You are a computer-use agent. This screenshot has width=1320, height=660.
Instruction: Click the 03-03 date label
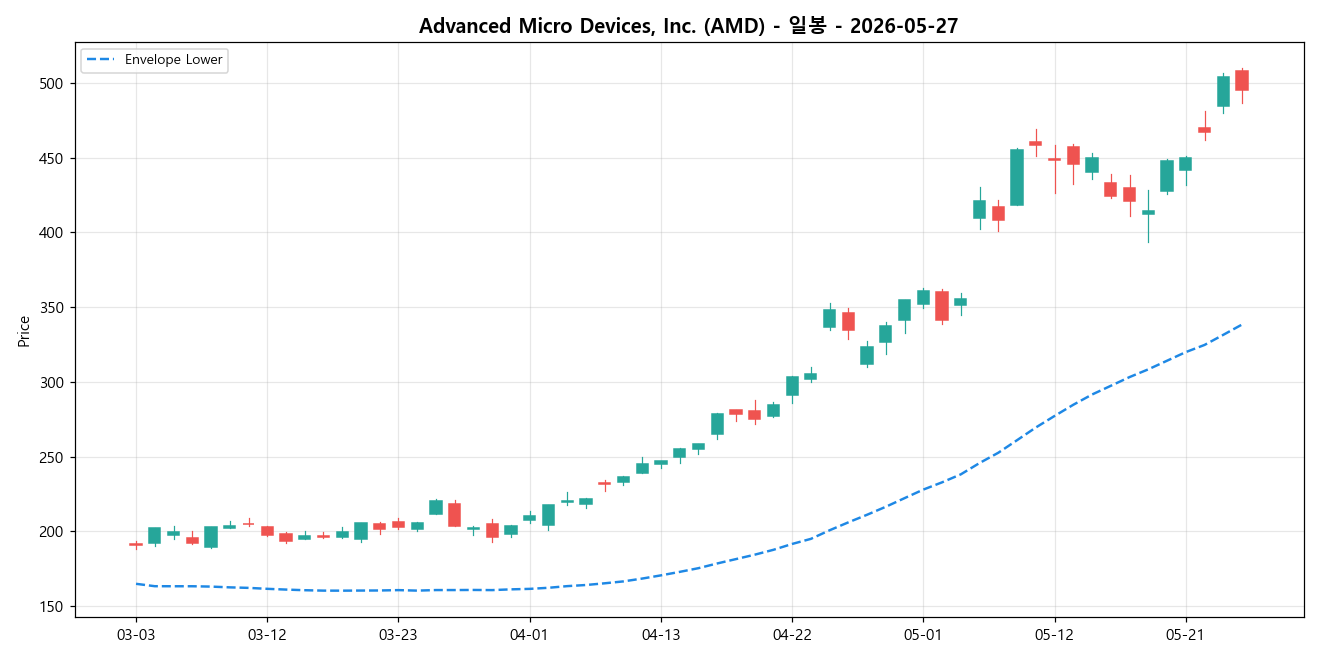(x=136, y=634)
